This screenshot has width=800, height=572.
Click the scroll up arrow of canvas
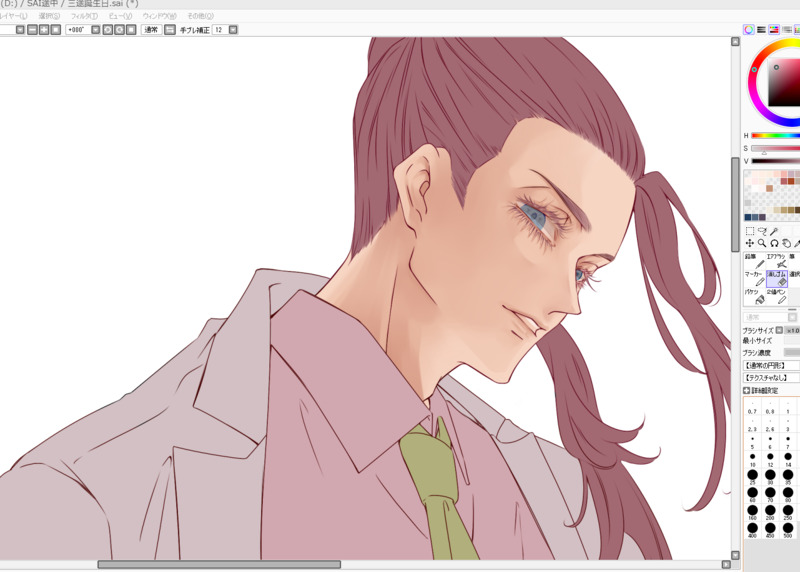coord(735,41)
